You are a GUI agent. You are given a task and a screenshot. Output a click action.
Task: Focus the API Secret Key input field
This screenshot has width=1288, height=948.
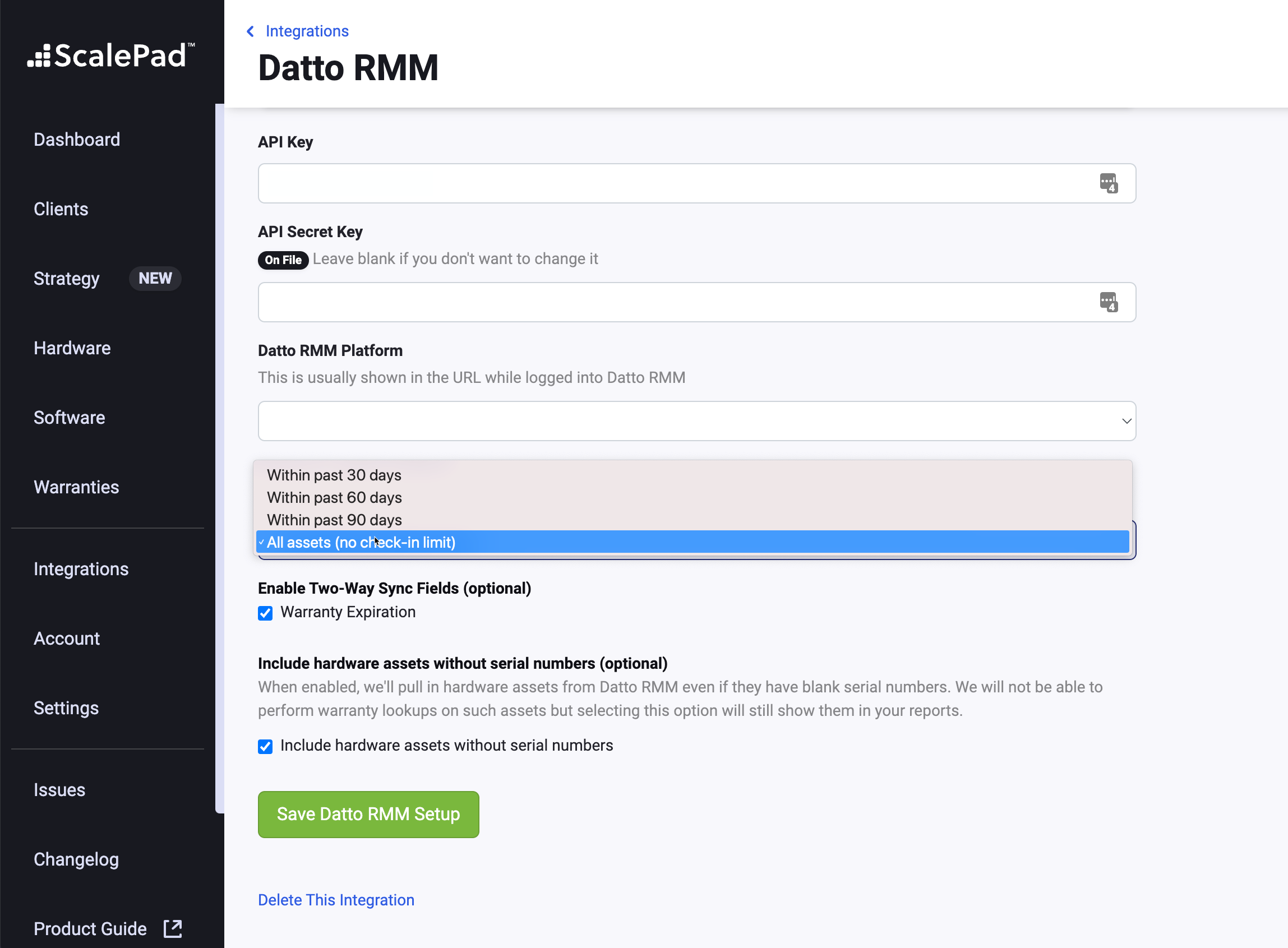click(697, 302)
